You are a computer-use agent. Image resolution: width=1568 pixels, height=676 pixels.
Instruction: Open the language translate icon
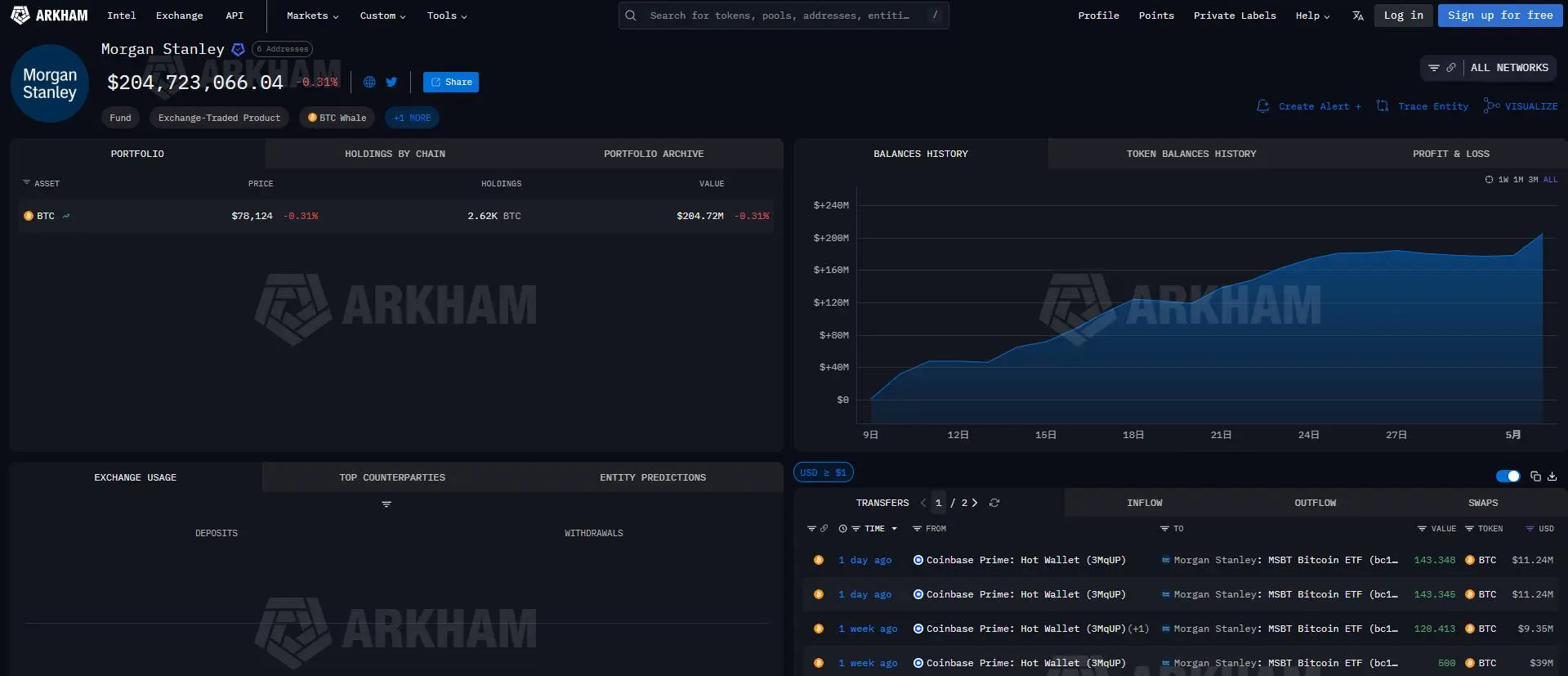[x=1357, y=16]
